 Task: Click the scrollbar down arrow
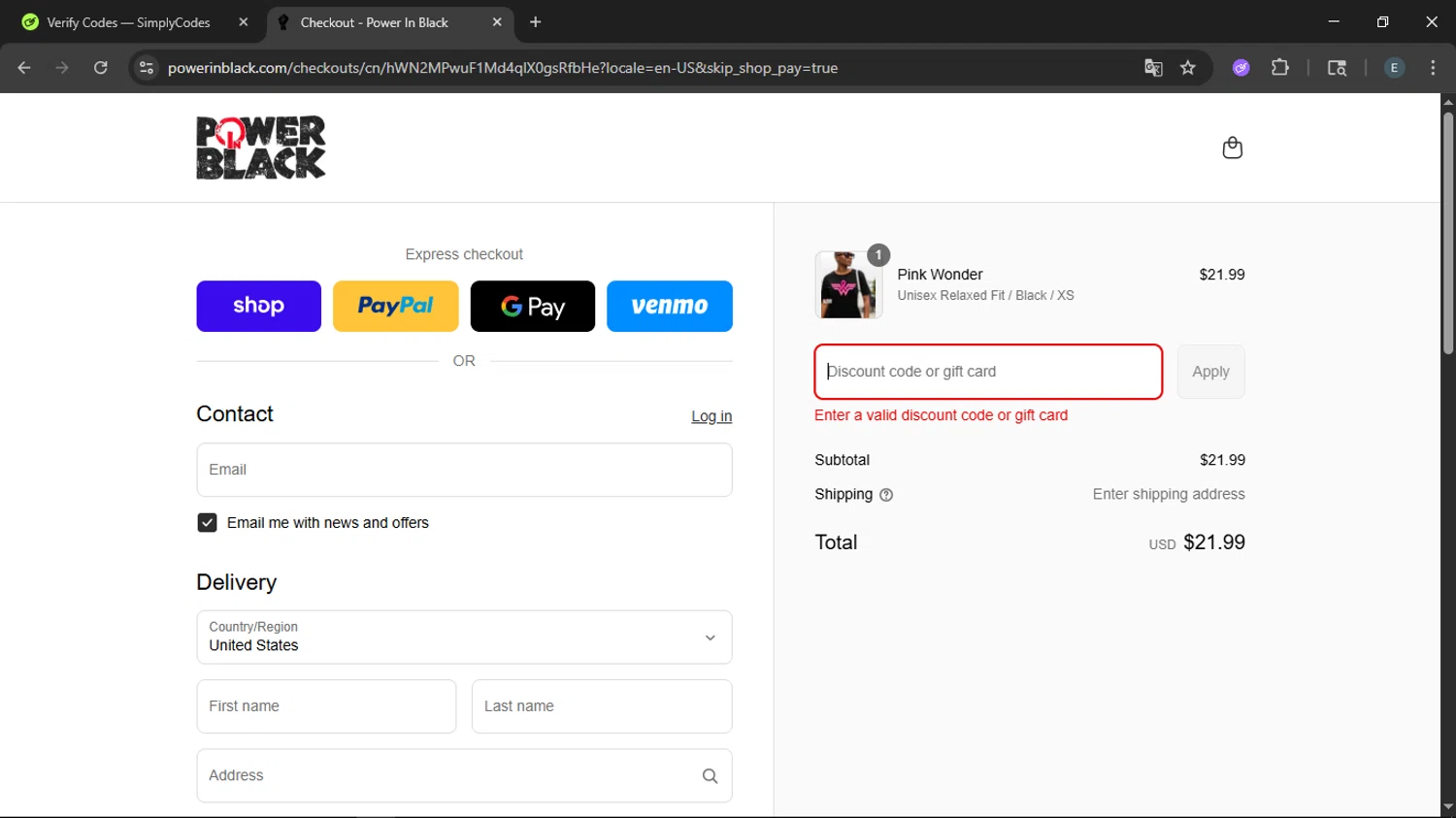(1448, 807)
